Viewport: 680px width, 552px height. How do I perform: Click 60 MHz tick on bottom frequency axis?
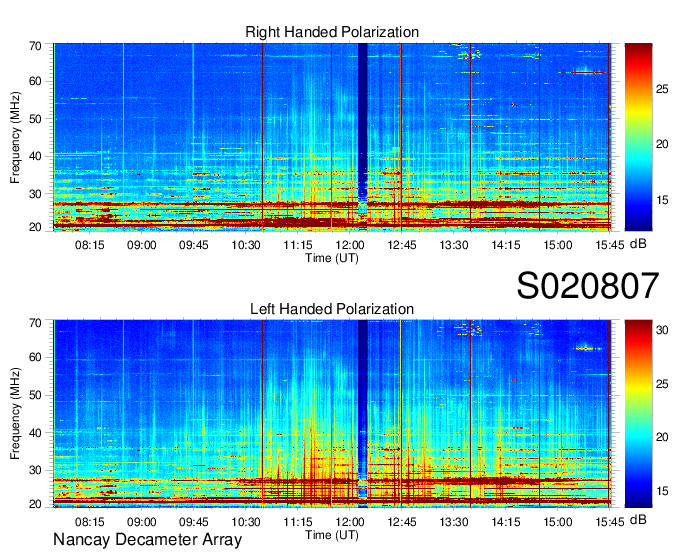point(35,357)
